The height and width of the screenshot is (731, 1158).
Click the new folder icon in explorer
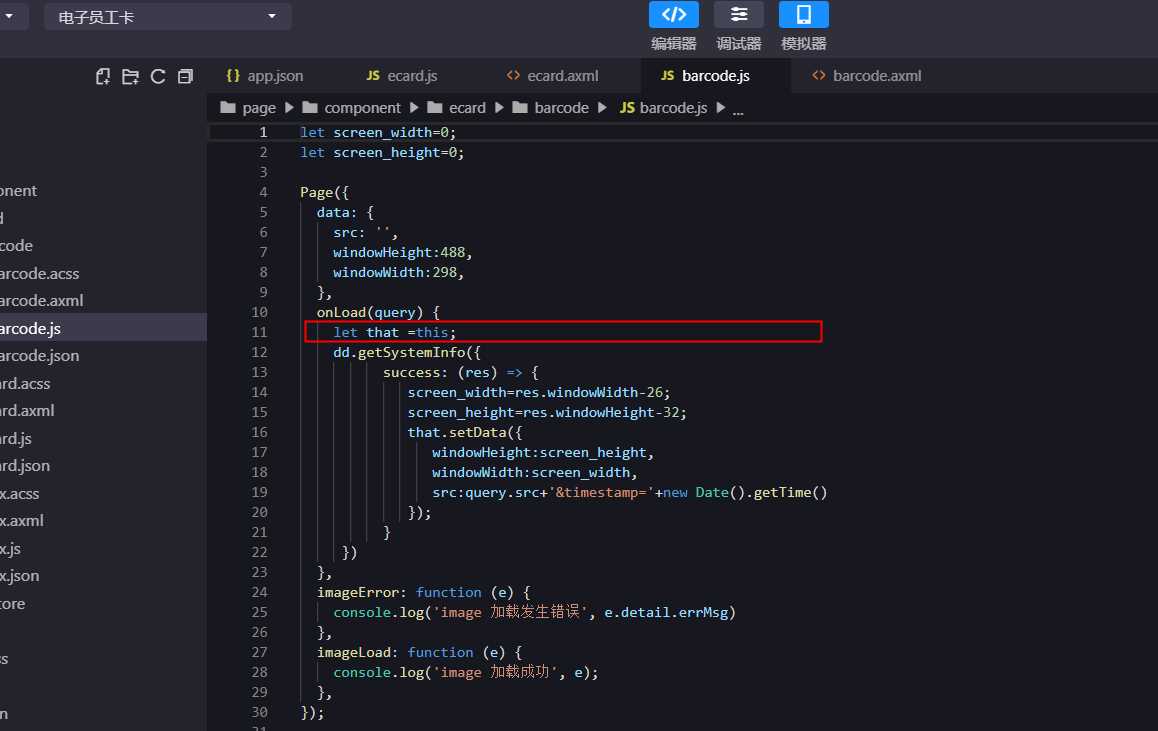click(x=130, y=76)
